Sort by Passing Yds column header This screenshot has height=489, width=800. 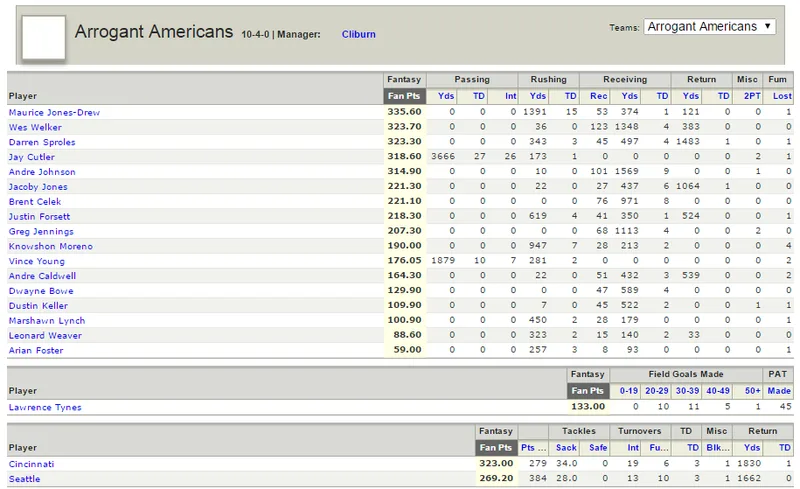[x=446, y=96]
